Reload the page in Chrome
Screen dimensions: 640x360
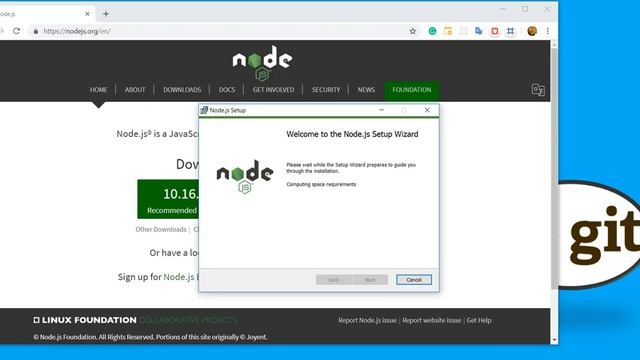(16, 31)
